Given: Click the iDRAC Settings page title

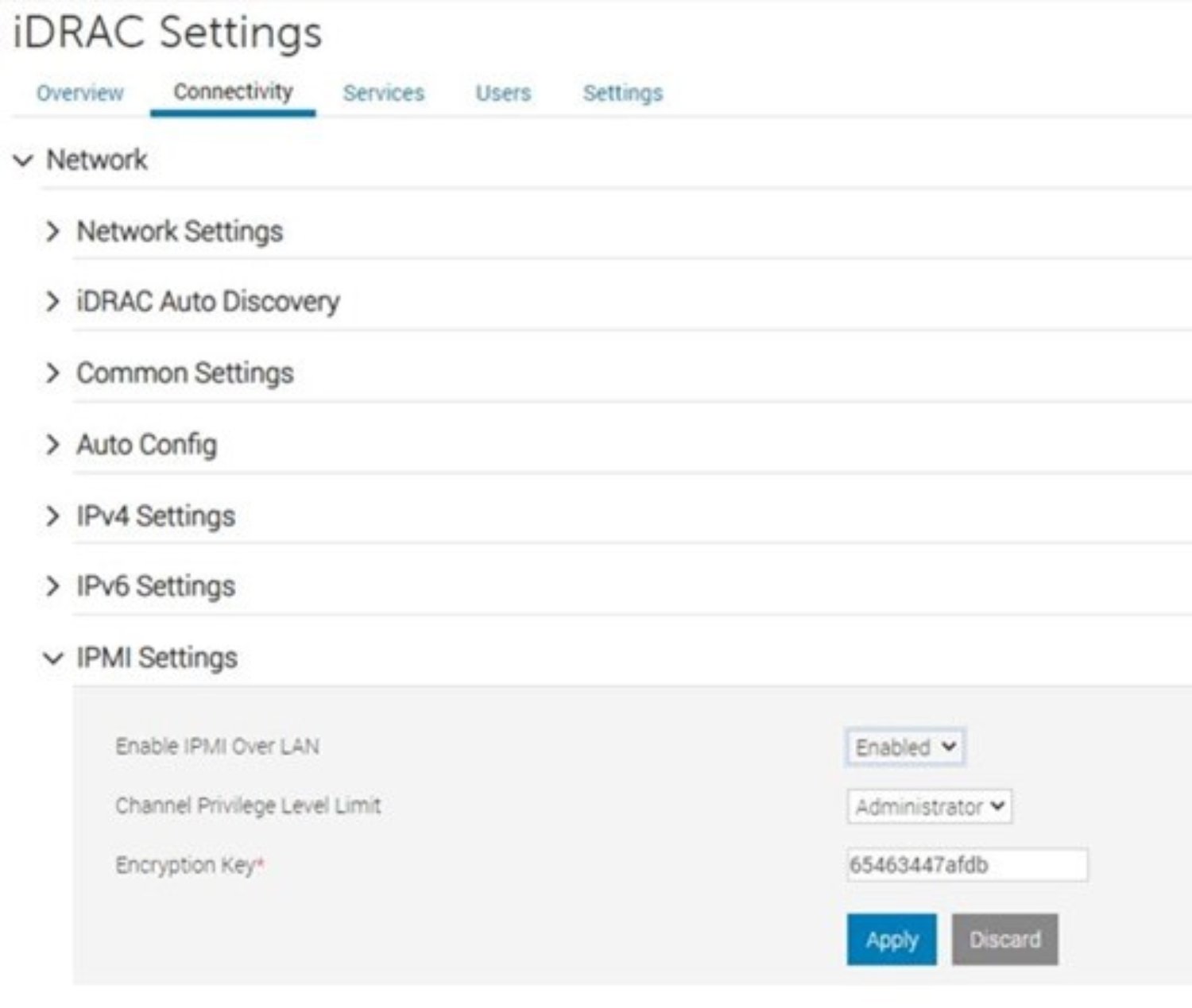Looking at the screenshot, I should (x=168, y=33).
